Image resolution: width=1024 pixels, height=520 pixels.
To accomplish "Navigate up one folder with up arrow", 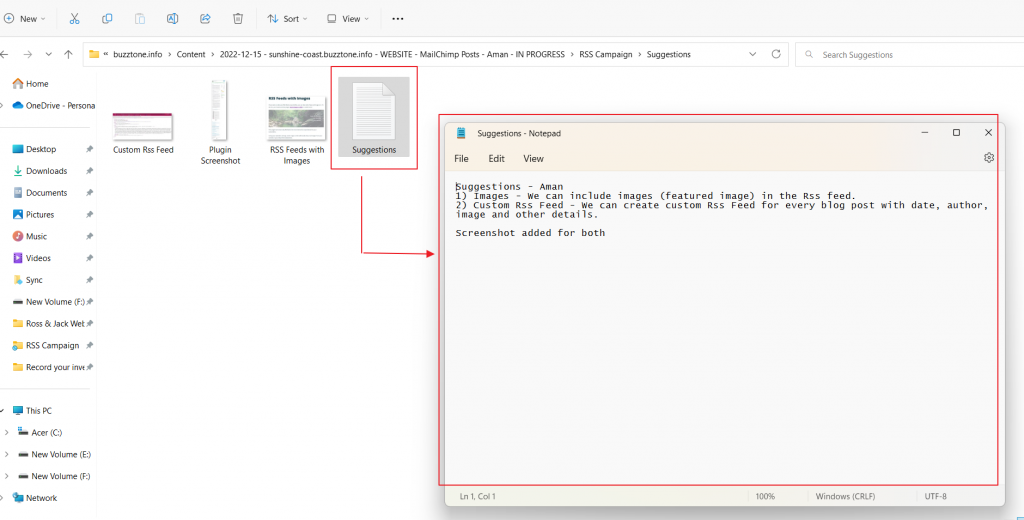I will tap(68, 54).
